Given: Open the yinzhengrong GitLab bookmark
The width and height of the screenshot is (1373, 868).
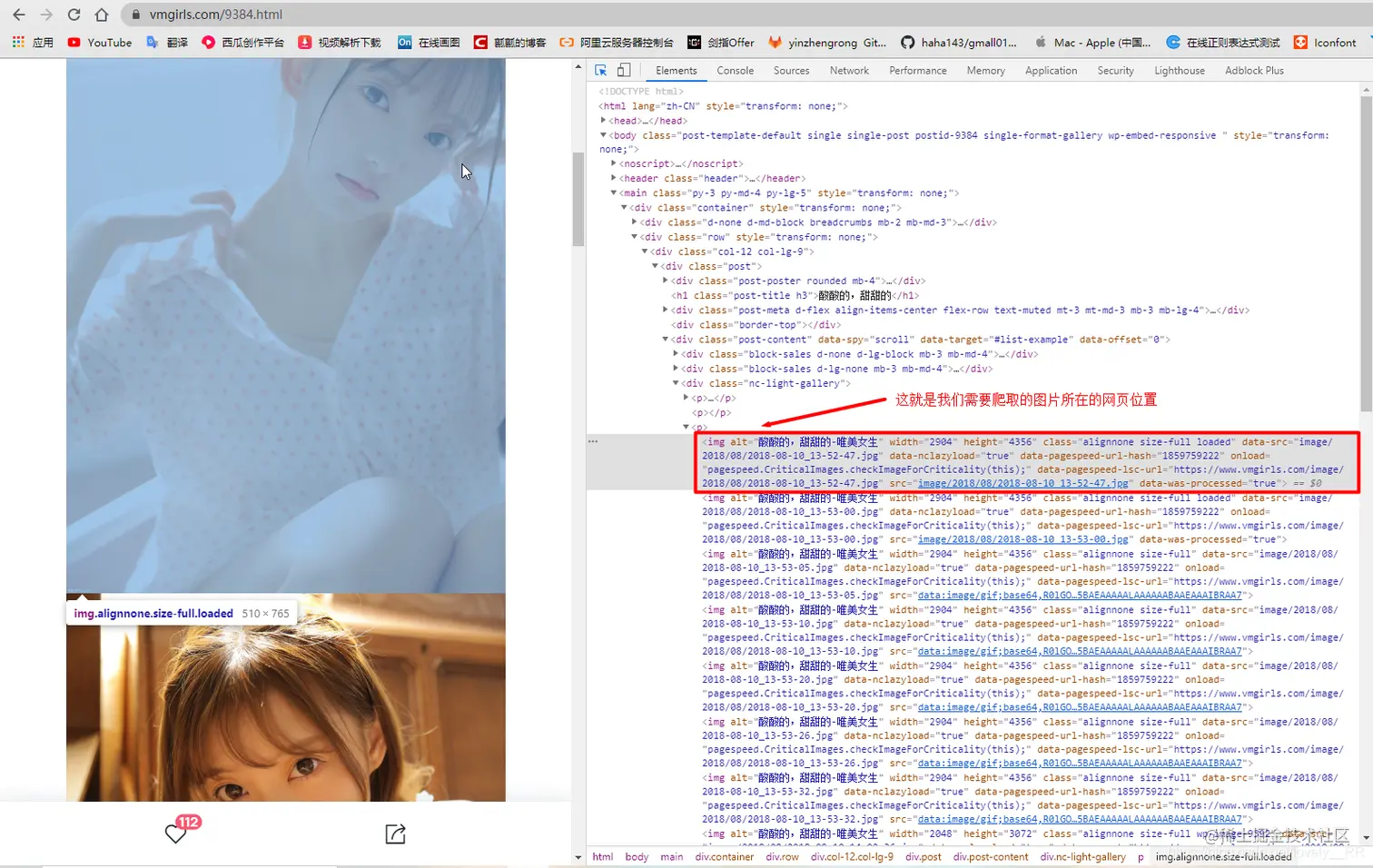Looking at the screenshot, I should (x=827, y=43).
